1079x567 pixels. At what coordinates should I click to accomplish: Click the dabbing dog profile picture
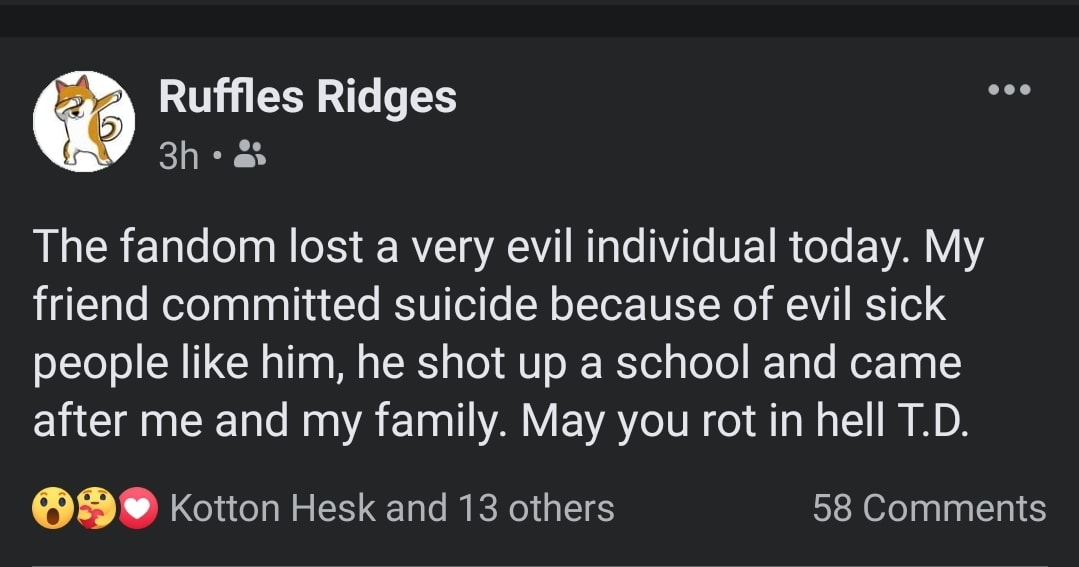coord(84,121)
